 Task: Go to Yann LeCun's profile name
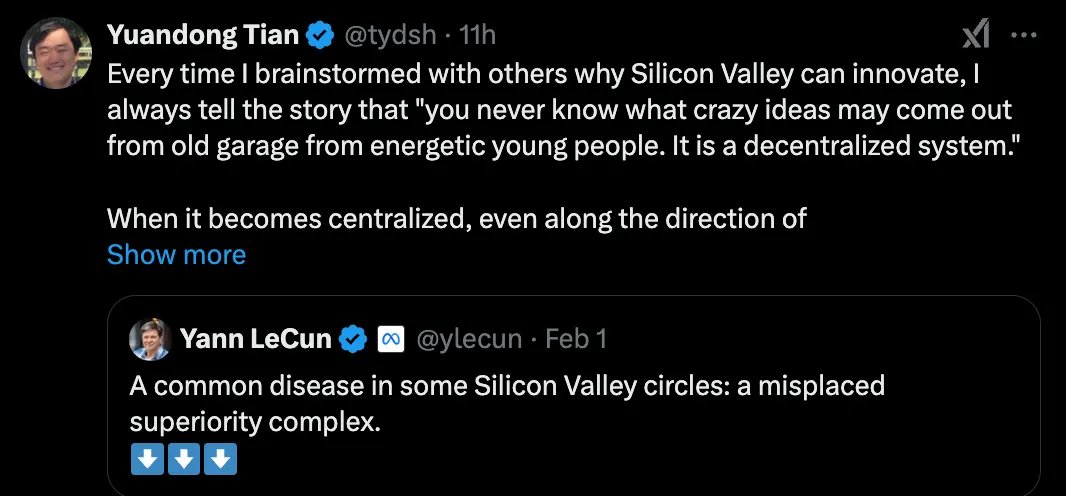pyautogui.click(x=256, y=340)
